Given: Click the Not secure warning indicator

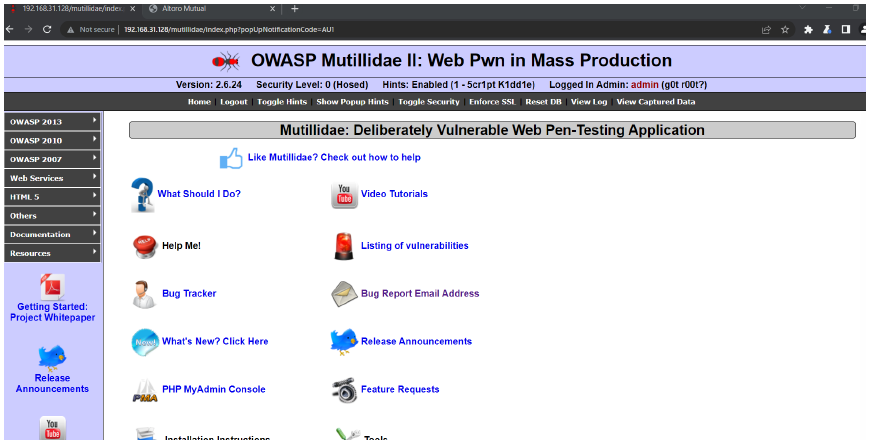Looking at the screenshot, I should (90, 29).
